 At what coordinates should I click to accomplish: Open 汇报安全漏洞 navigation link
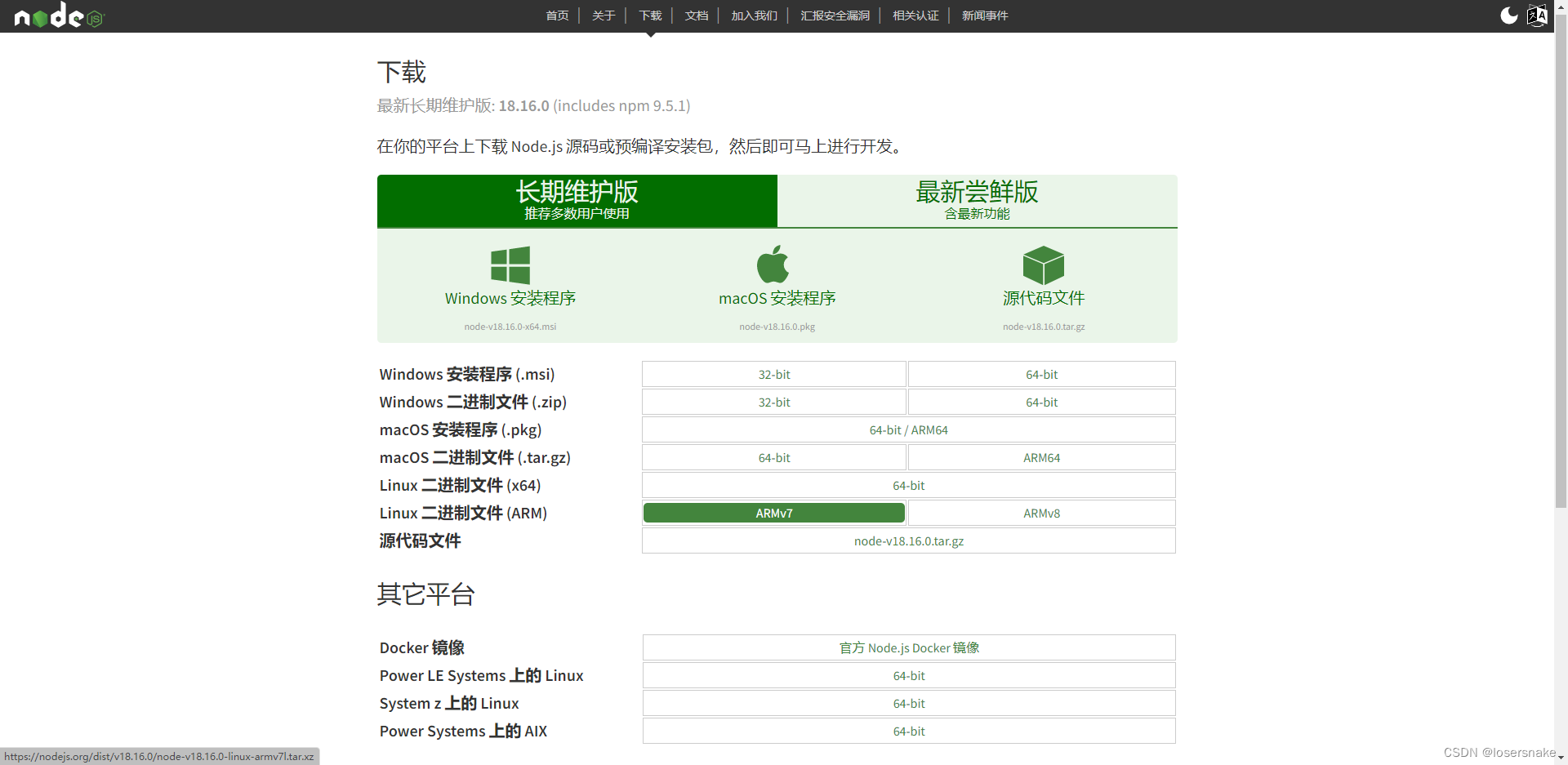[835, 16]
